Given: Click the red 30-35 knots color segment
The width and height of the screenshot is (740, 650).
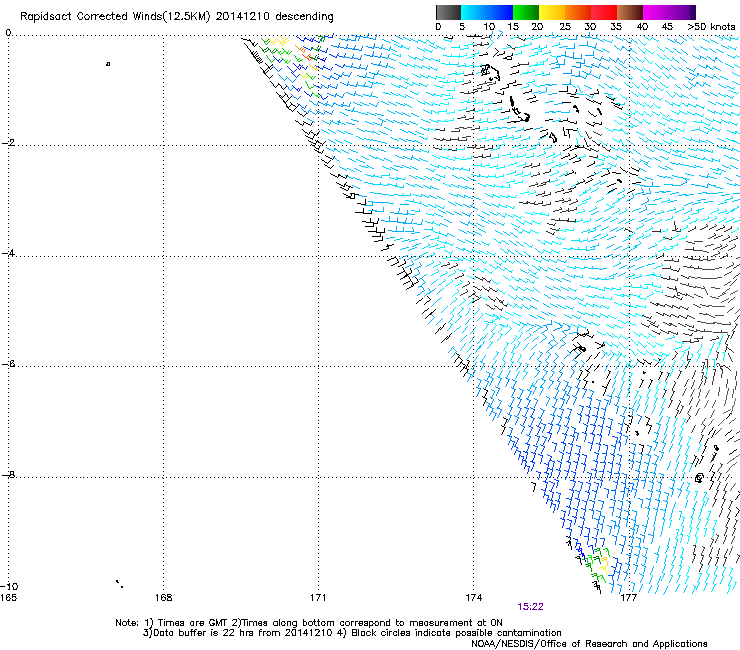Looking at the screenshot, I should [x=604, y=12].
